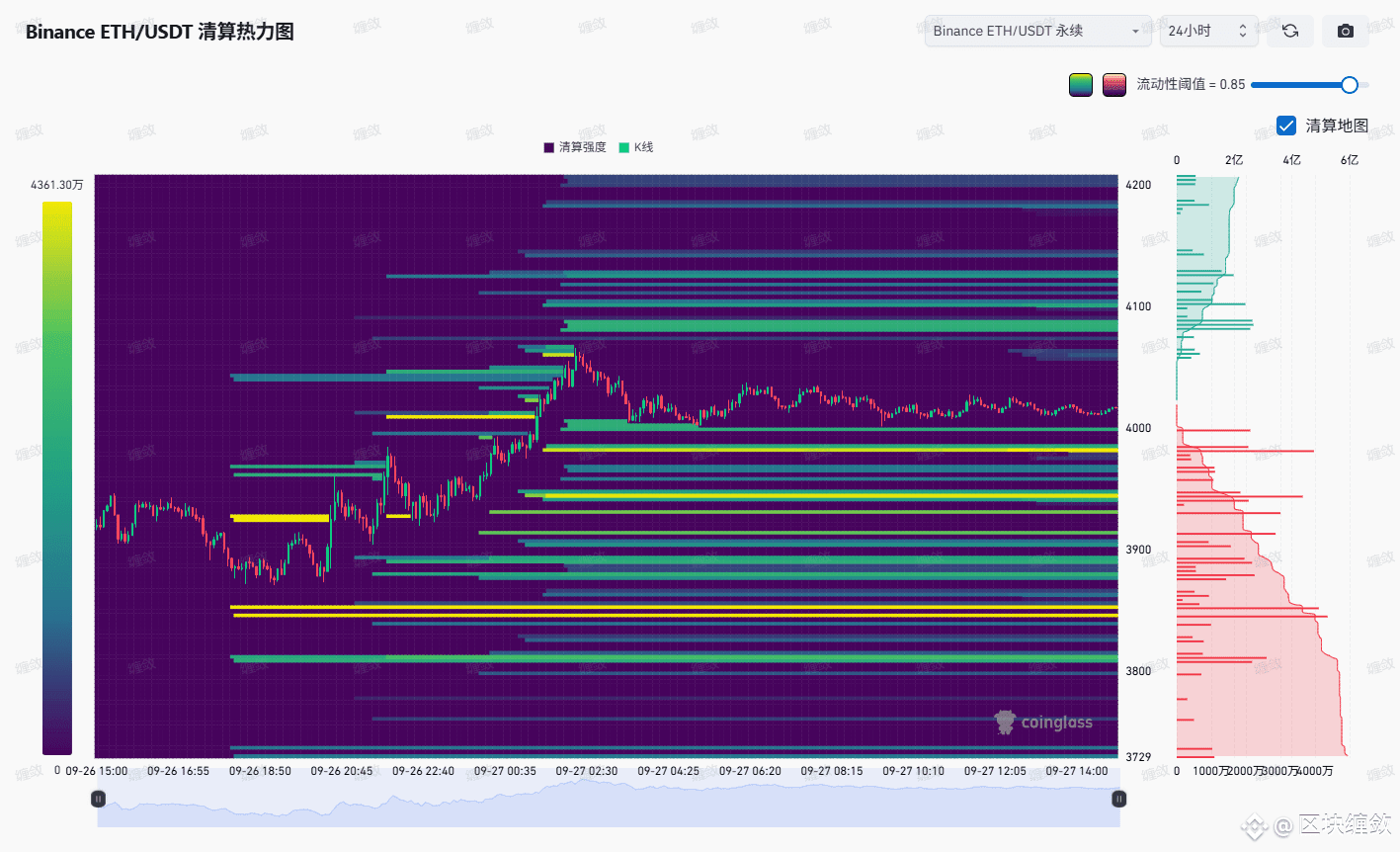
Task: Click the 流动性阈值 slider handle
Action: pos(1349,85)
